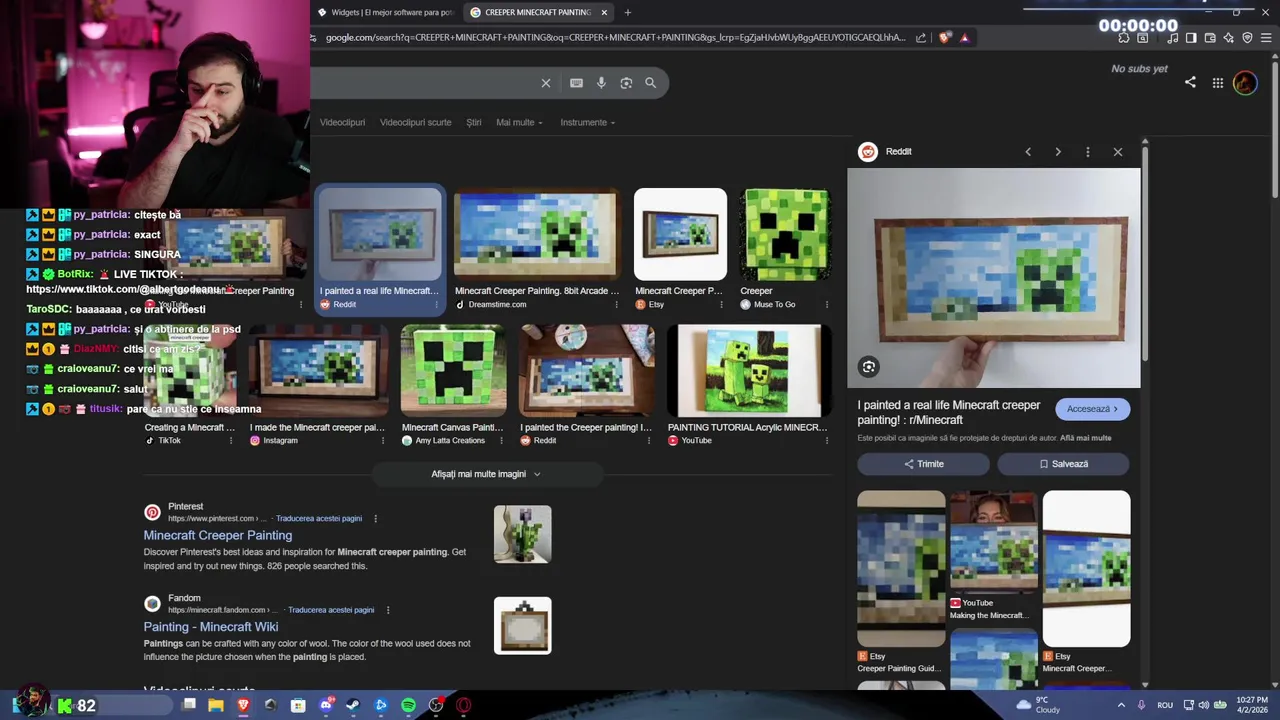The height and width of the screenshot is (720, 1280).
Task: Switch to Știri search tab
Action: click(474, 122)
